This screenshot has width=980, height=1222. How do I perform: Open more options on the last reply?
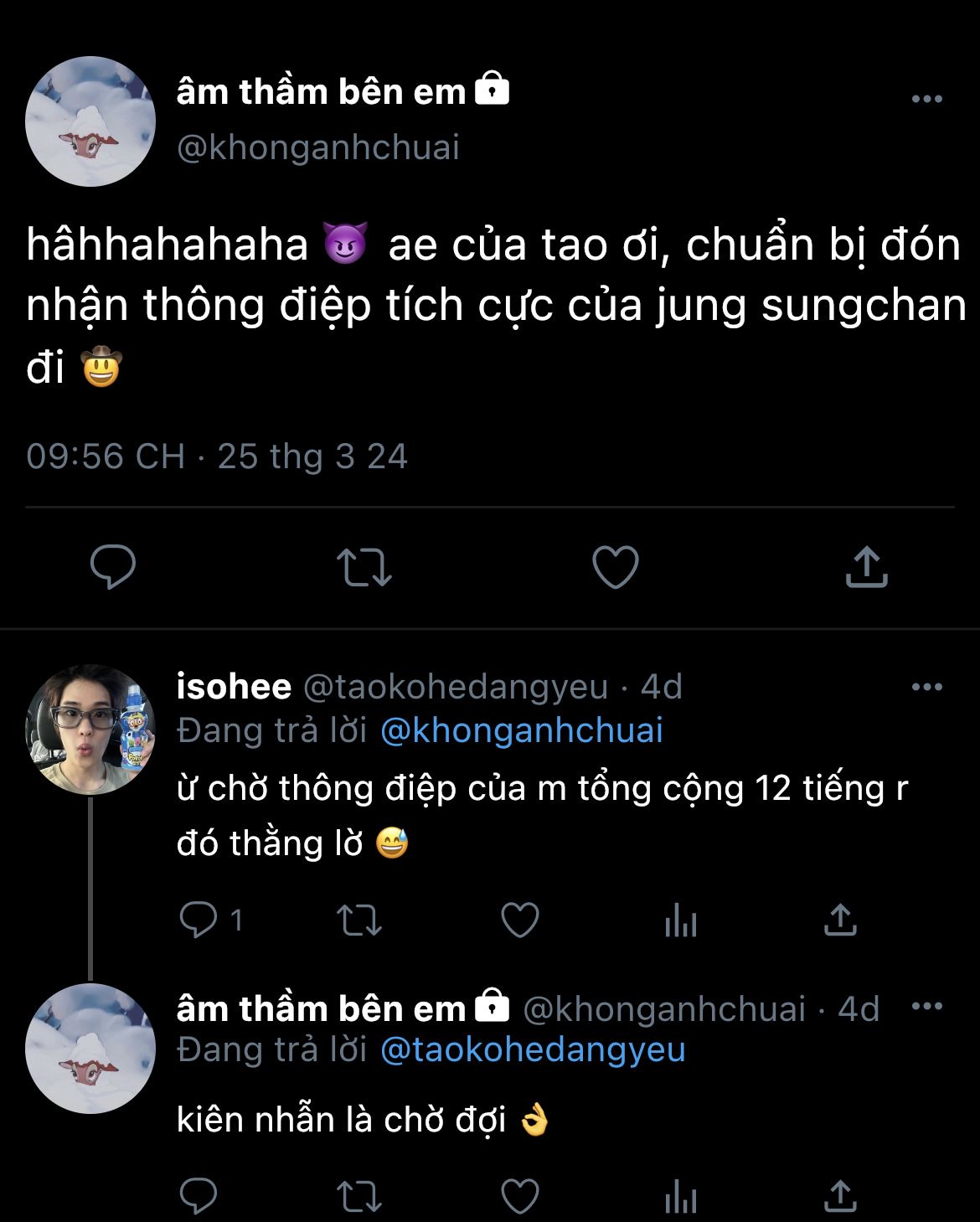point(926,1007)
